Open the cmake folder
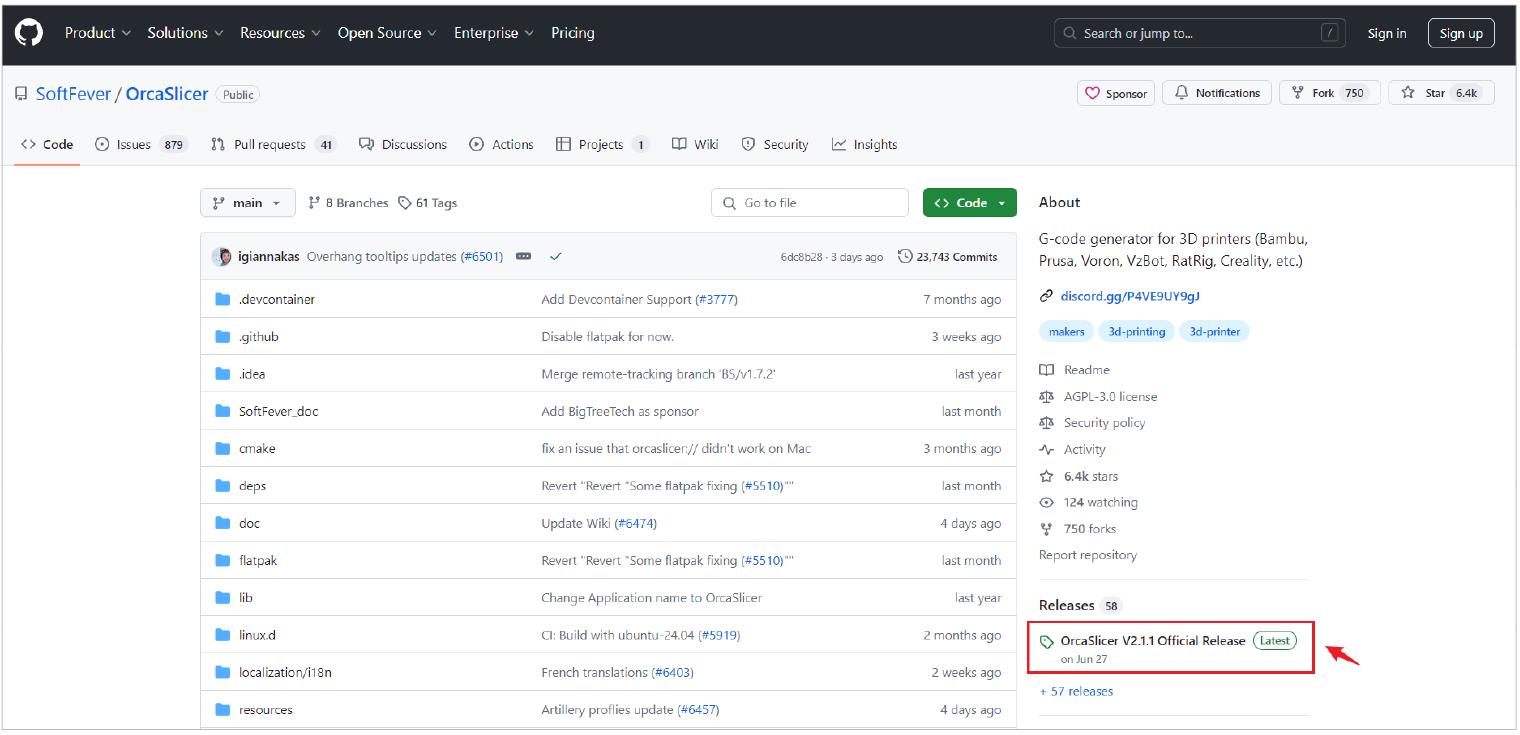Image resolution: width=1520 pixels, height=735 pixels. point(257,449)
